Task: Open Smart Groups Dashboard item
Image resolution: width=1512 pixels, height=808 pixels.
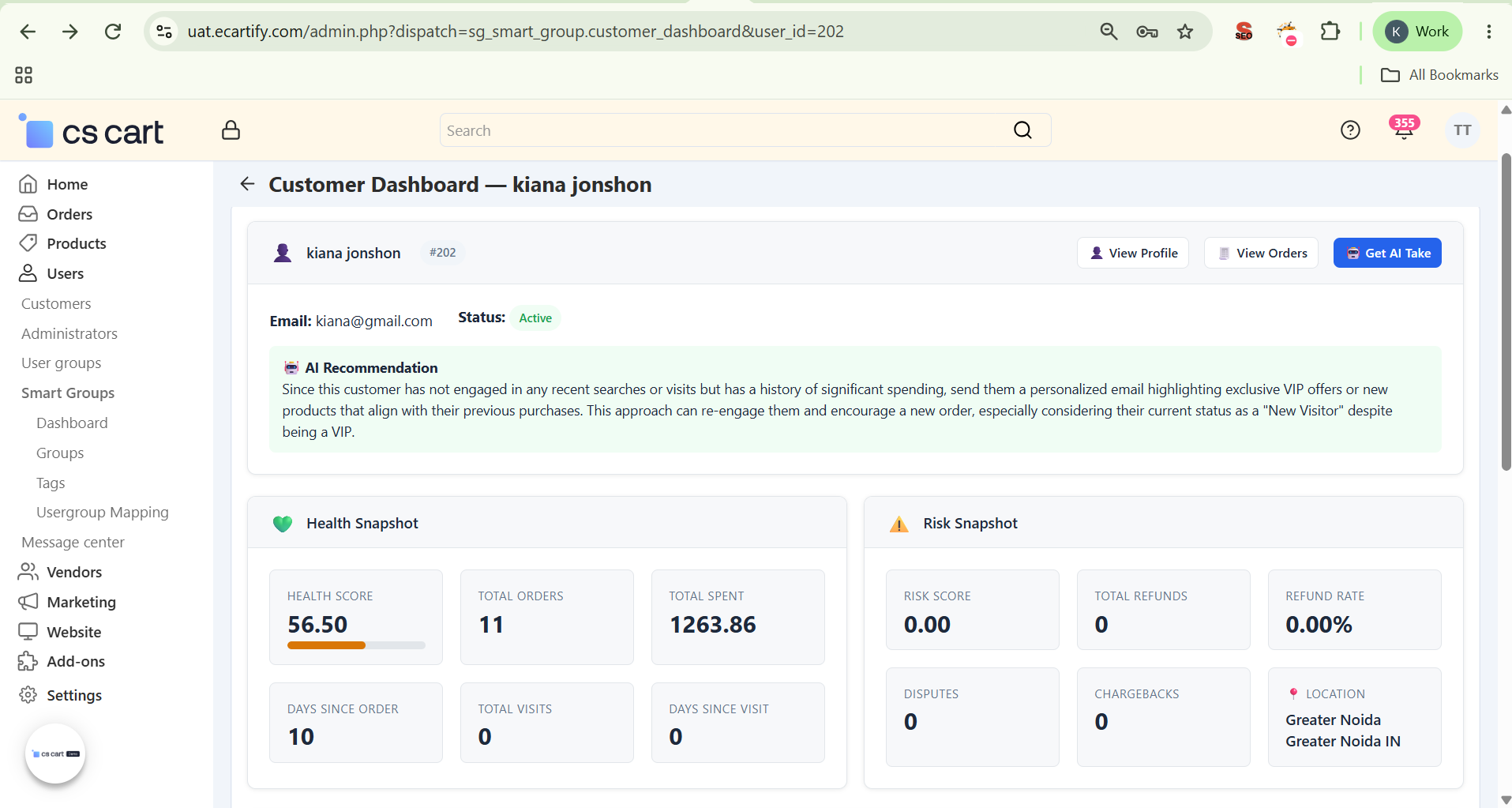Action: coord(72,423)
